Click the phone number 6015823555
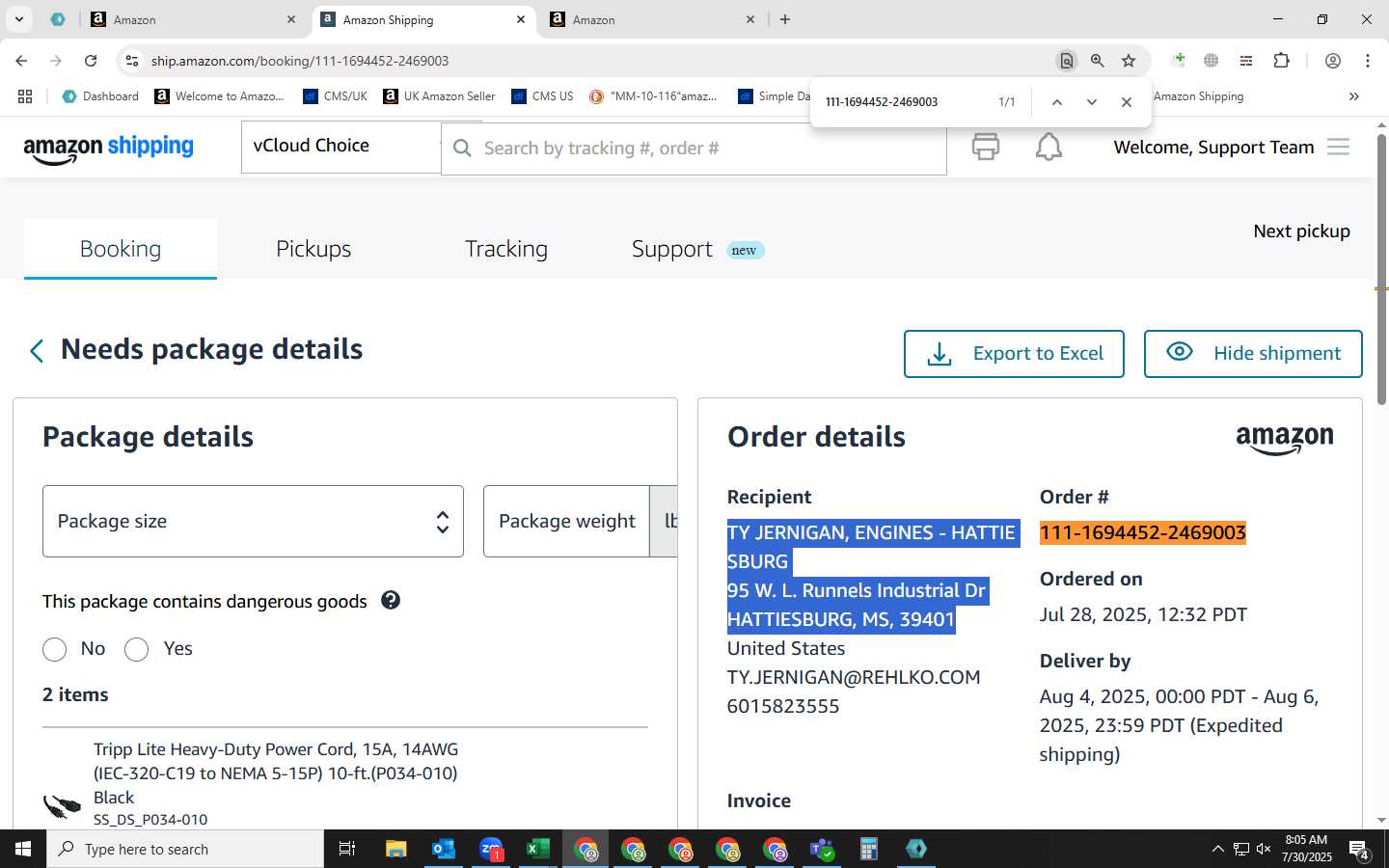The width and height of the screenshot is (1389, 868). coord(783,706)
